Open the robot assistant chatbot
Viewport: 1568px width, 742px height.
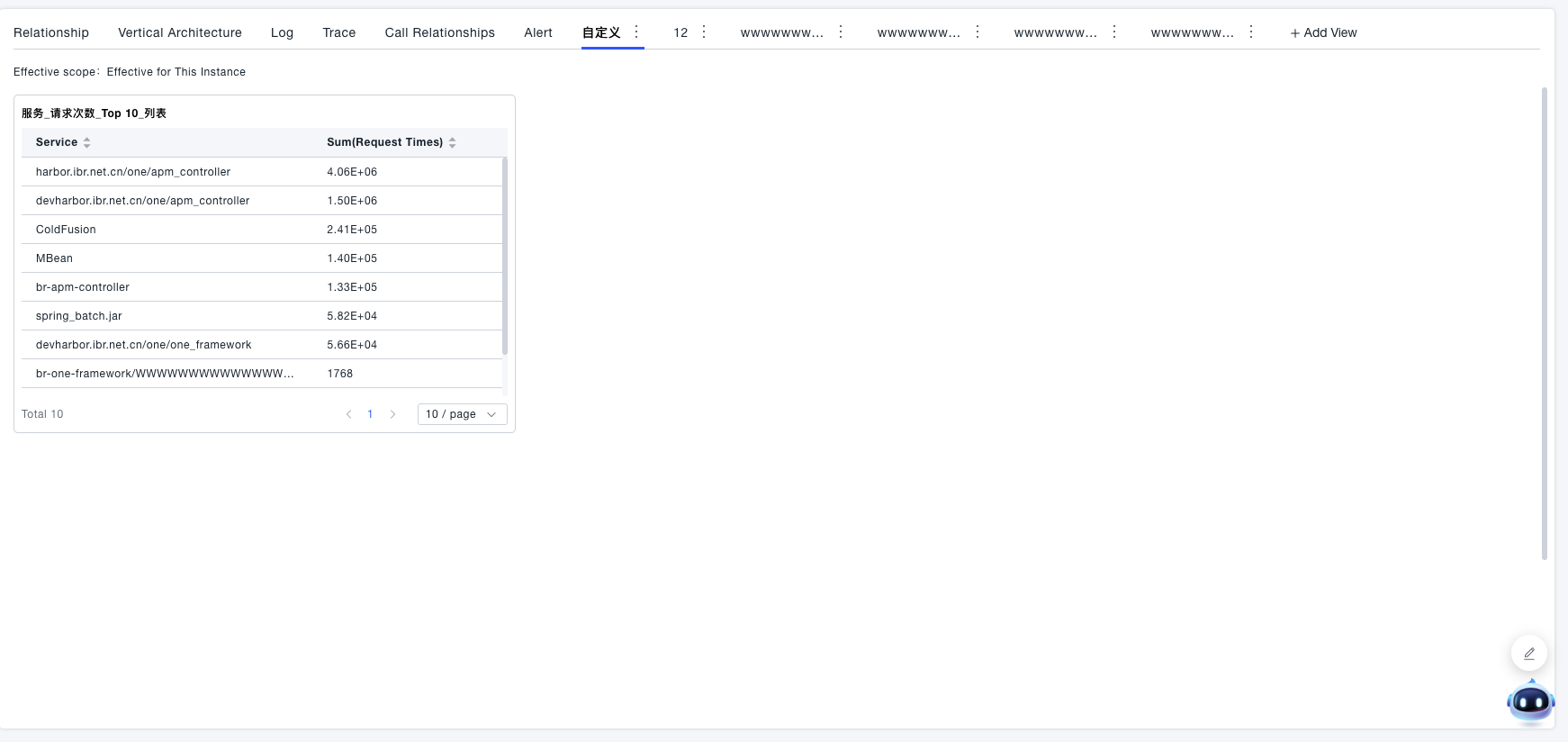click(1530, 701)
